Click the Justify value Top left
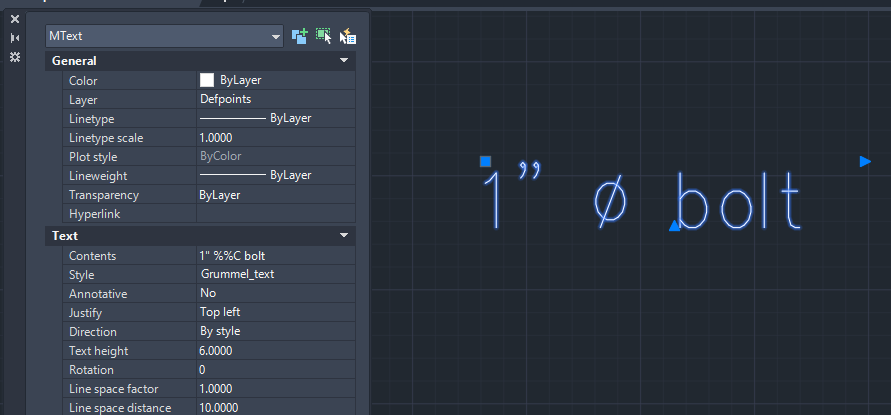 (x=276, y=313)
